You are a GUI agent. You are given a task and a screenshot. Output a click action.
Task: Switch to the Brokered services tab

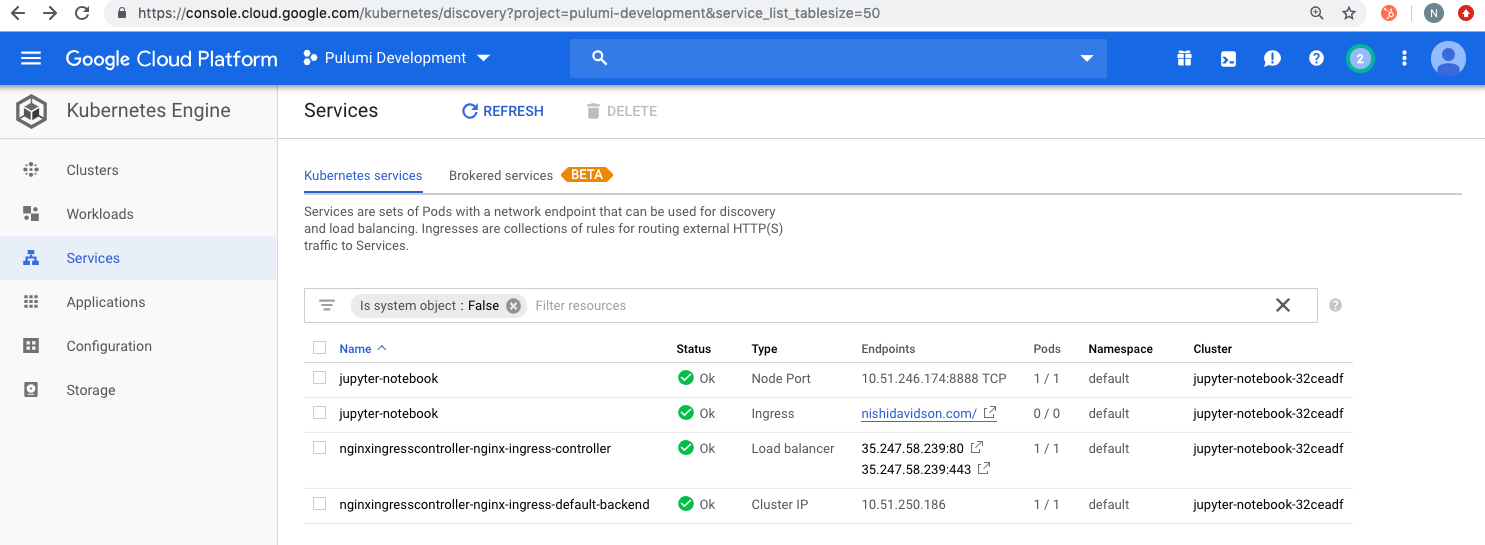[501, 176]
